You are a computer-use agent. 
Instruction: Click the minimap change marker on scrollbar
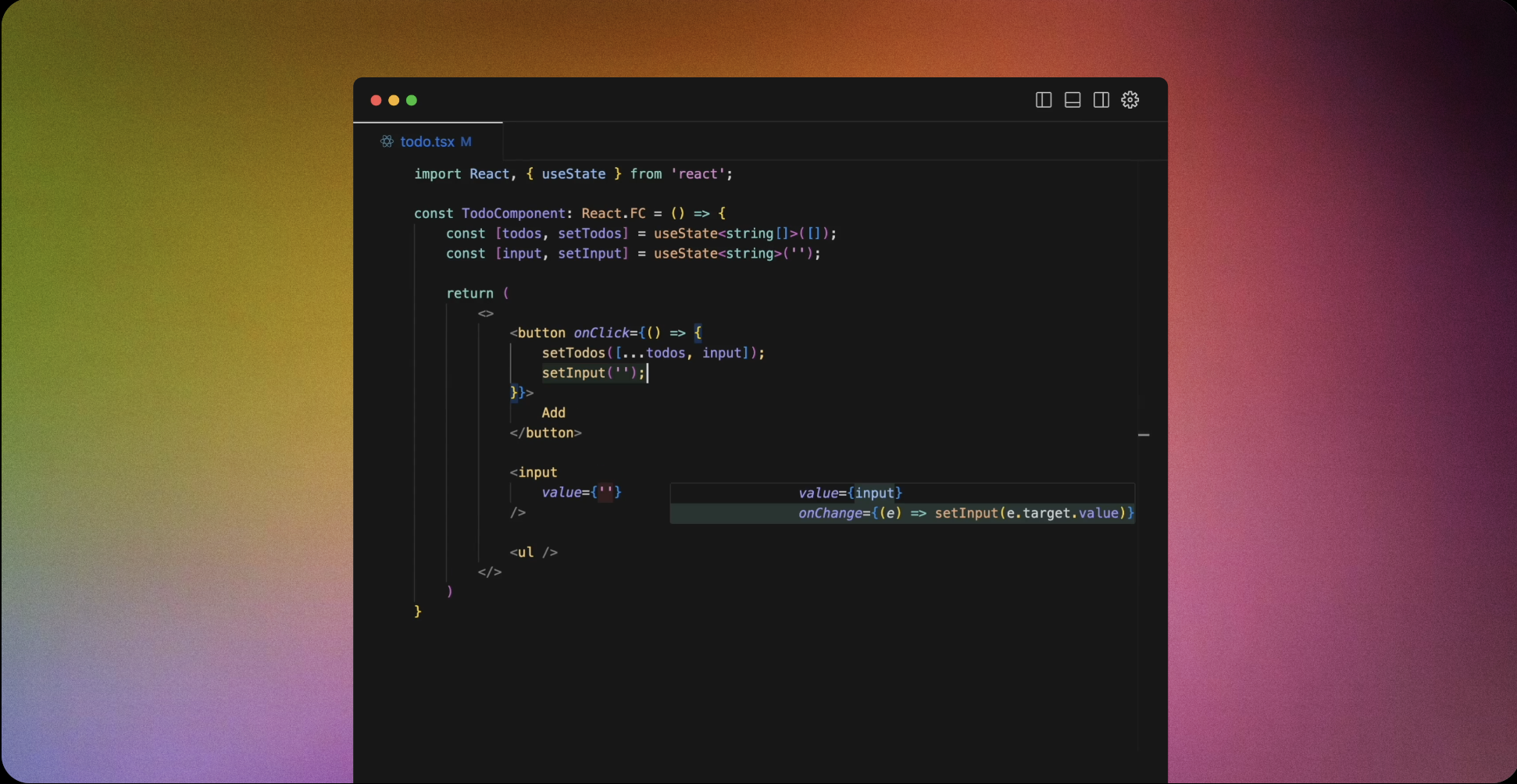pos(1144,435)
